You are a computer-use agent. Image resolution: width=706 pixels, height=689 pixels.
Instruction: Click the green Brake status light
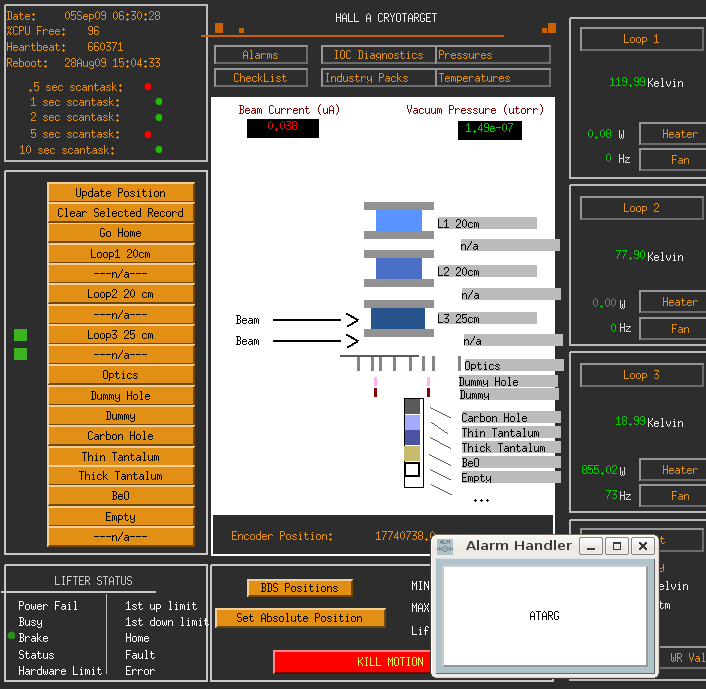11,635
